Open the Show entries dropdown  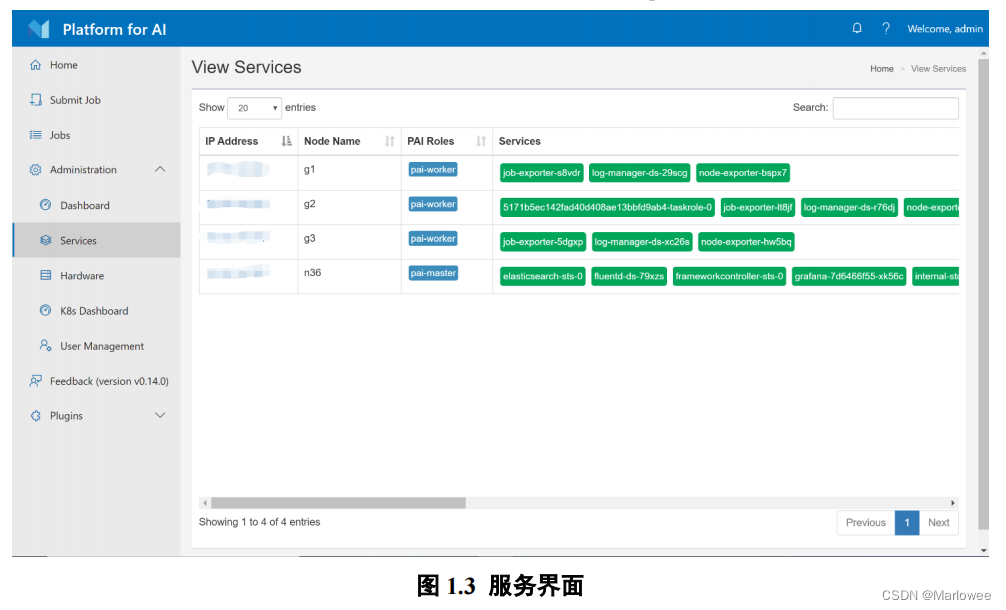pyautogui.click(x=255, y=107)
